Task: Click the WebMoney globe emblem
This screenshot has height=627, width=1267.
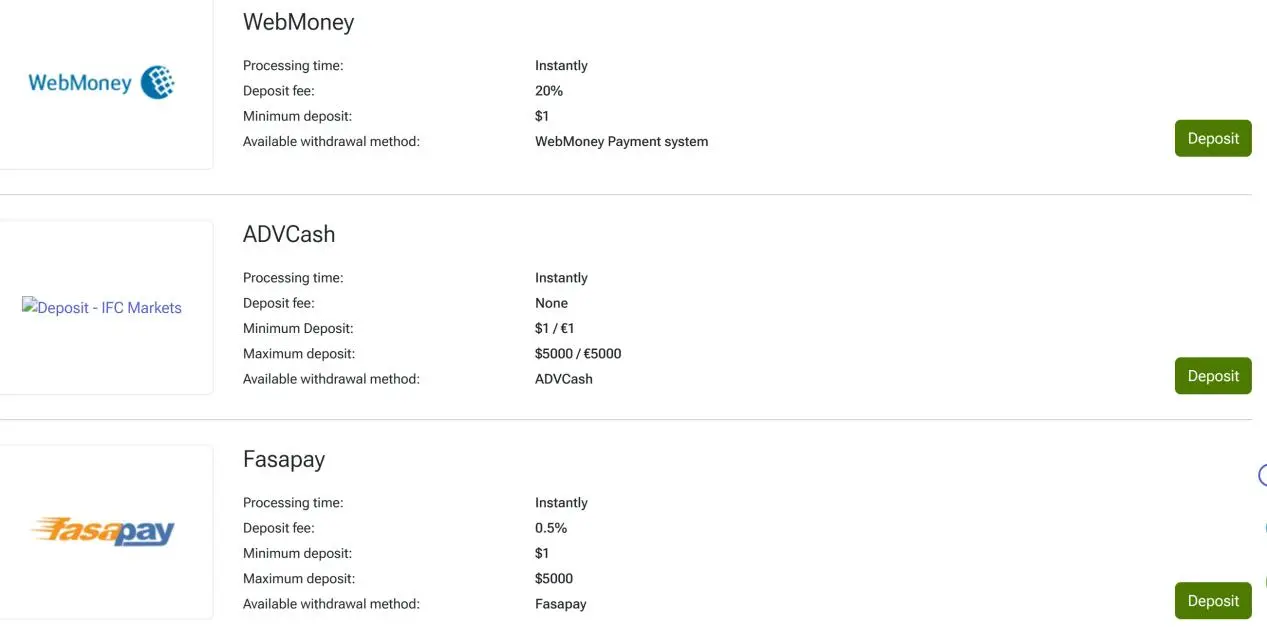Action: [158, 82]
